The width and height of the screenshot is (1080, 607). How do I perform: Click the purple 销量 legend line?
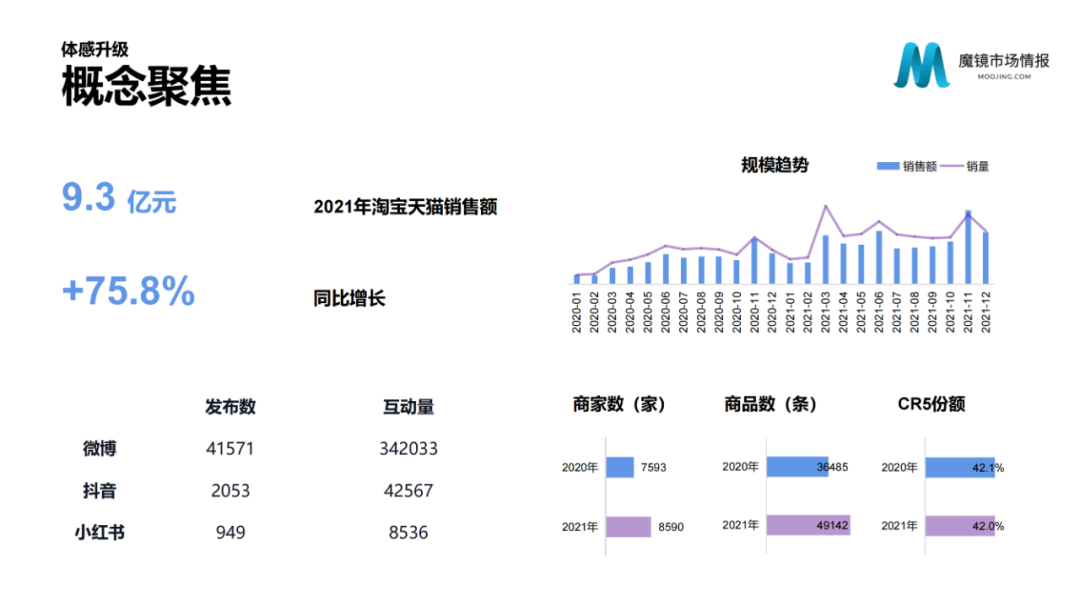tap(951, 166)
